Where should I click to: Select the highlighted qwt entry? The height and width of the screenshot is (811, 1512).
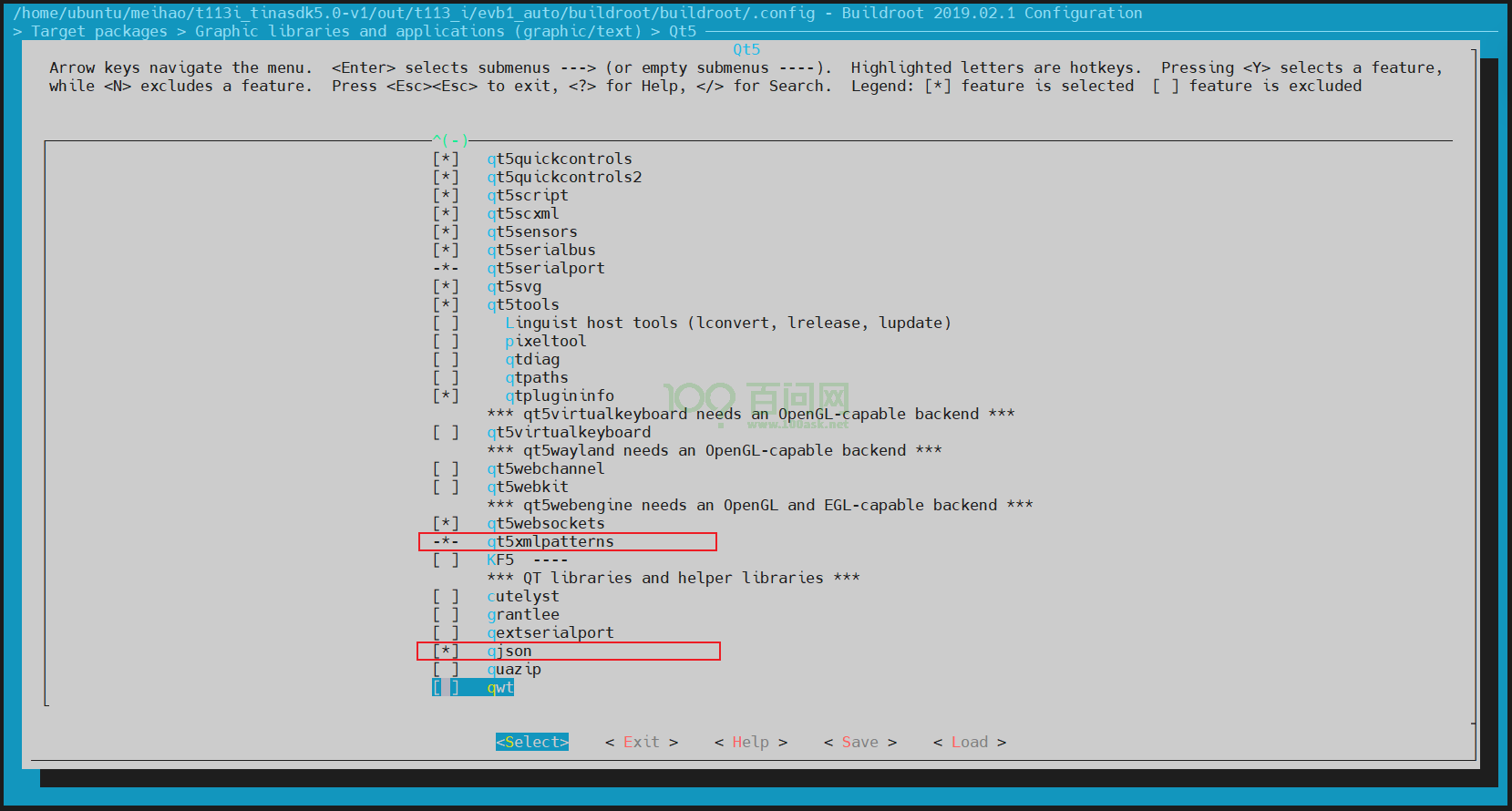click(x=500, y=688)
